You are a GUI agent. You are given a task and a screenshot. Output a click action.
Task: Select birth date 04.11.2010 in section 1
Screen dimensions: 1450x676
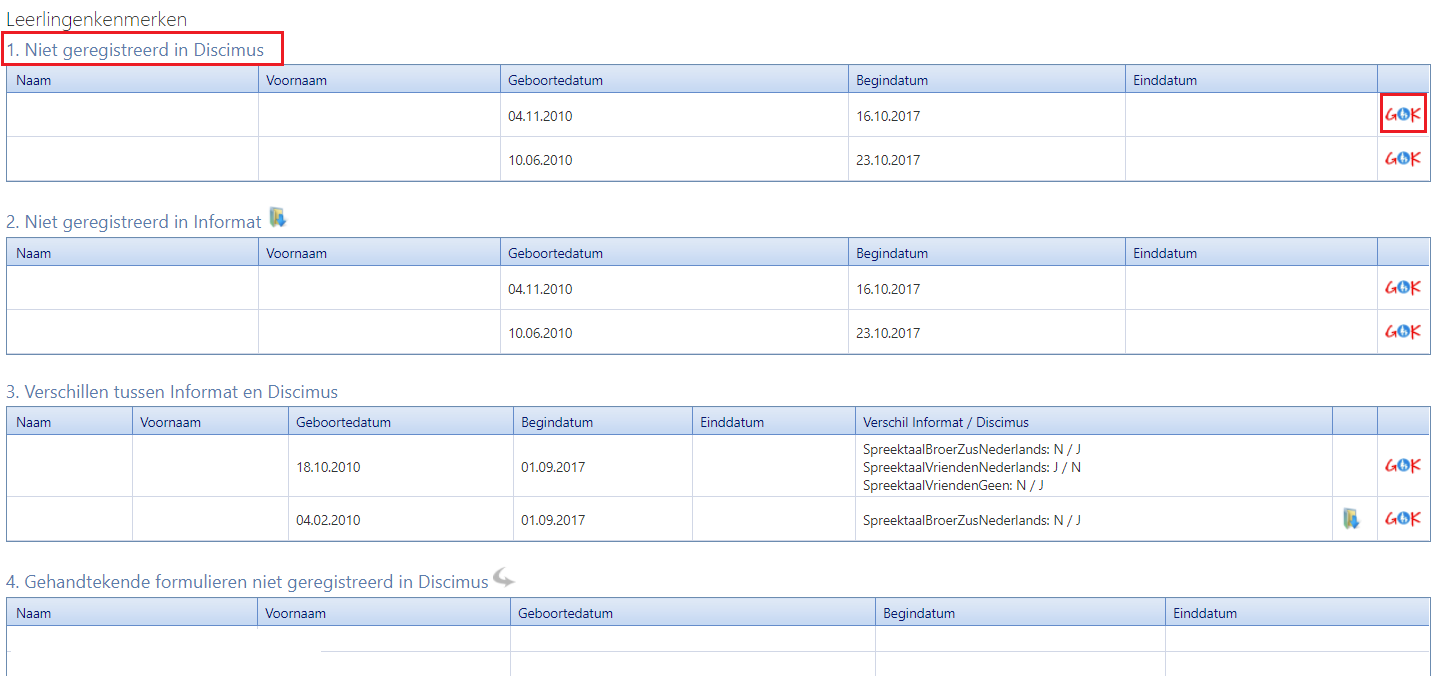pos(540,116)
